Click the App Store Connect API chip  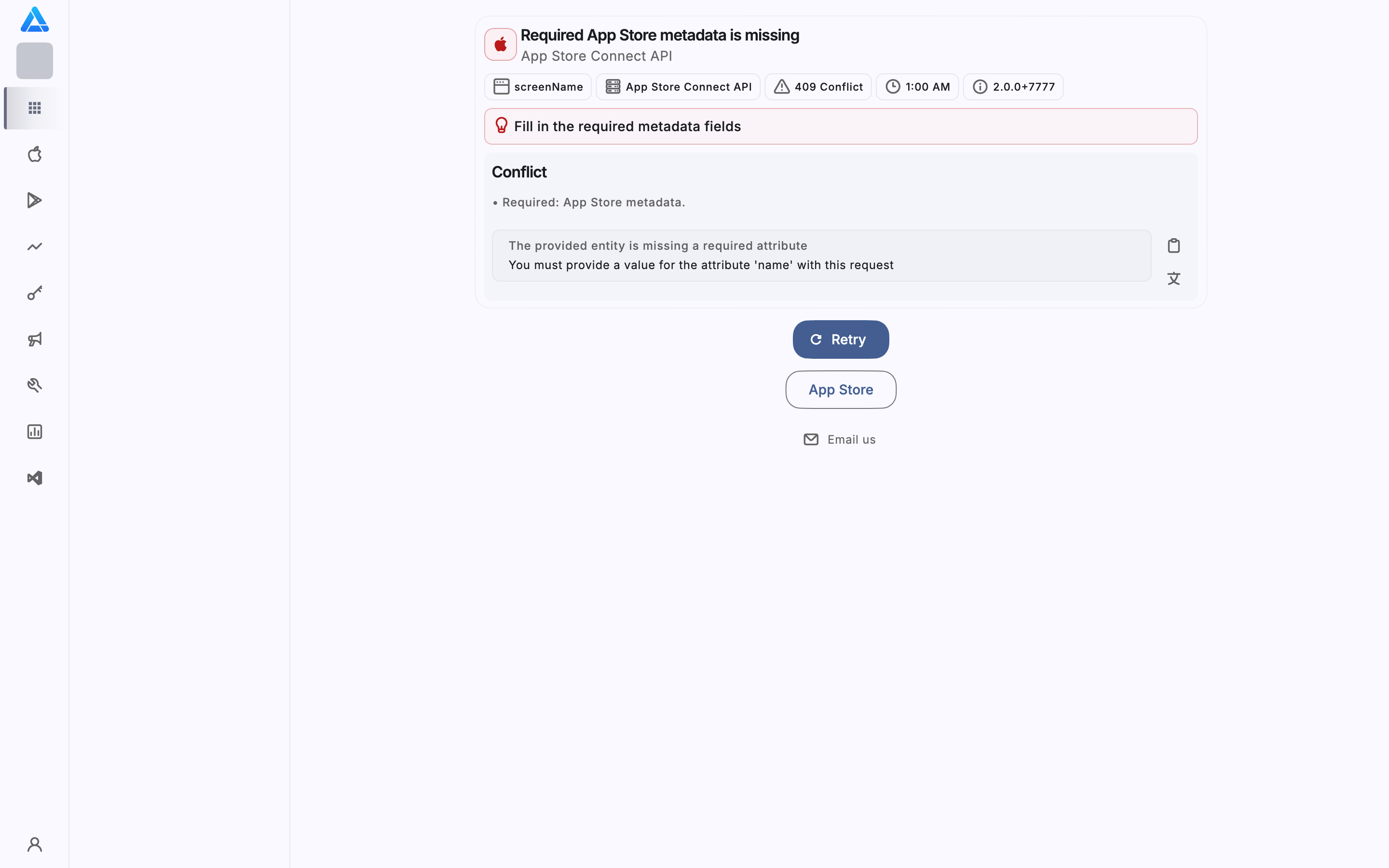(678, 87)
